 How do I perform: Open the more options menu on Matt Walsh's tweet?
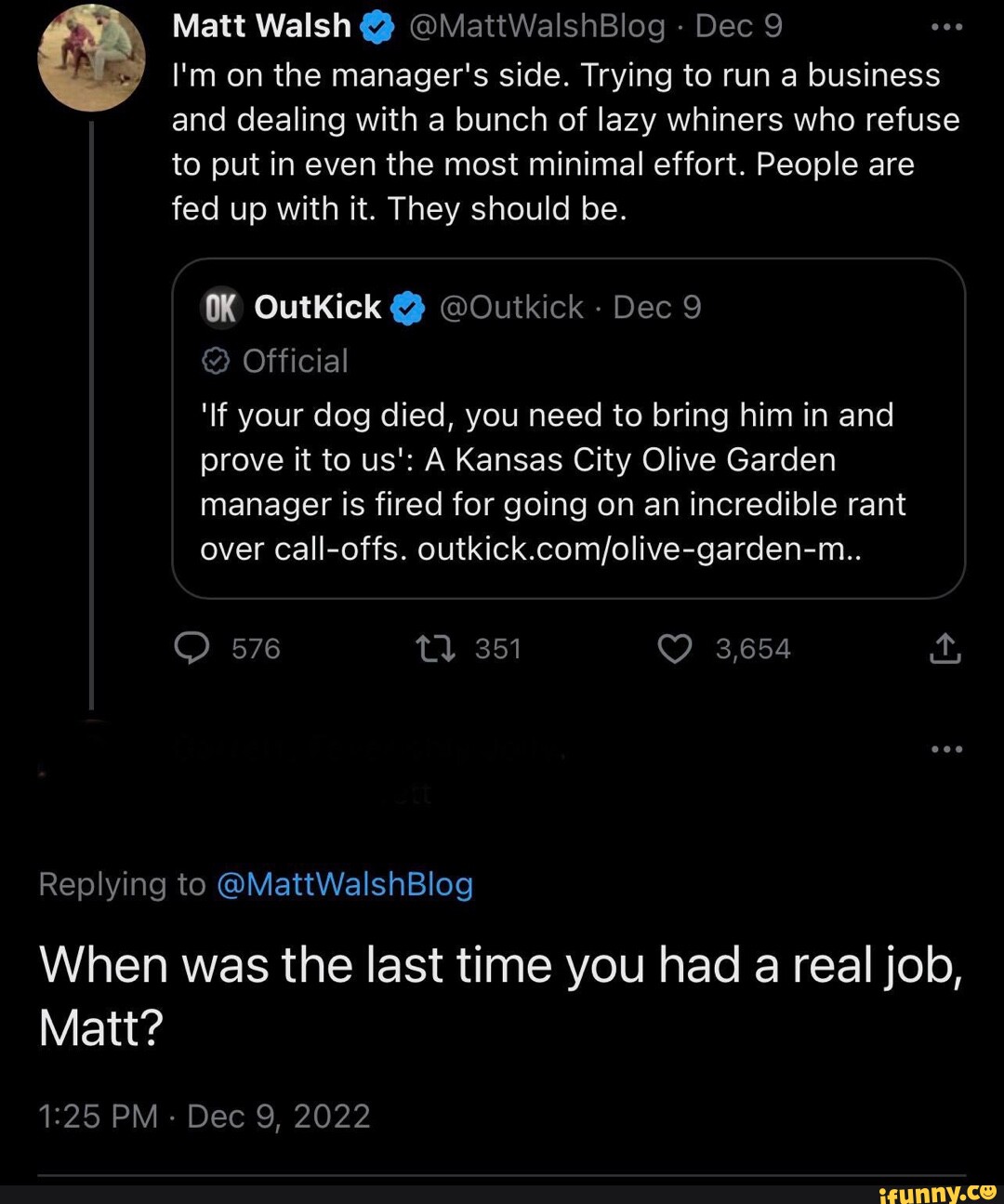click(946, 27)
